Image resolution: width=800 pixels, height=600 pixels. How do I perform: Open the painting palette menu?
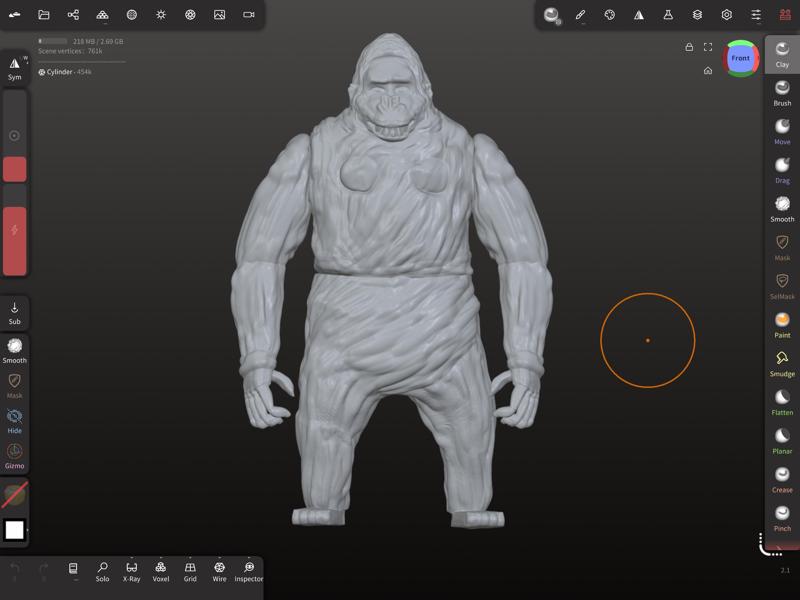610,15
